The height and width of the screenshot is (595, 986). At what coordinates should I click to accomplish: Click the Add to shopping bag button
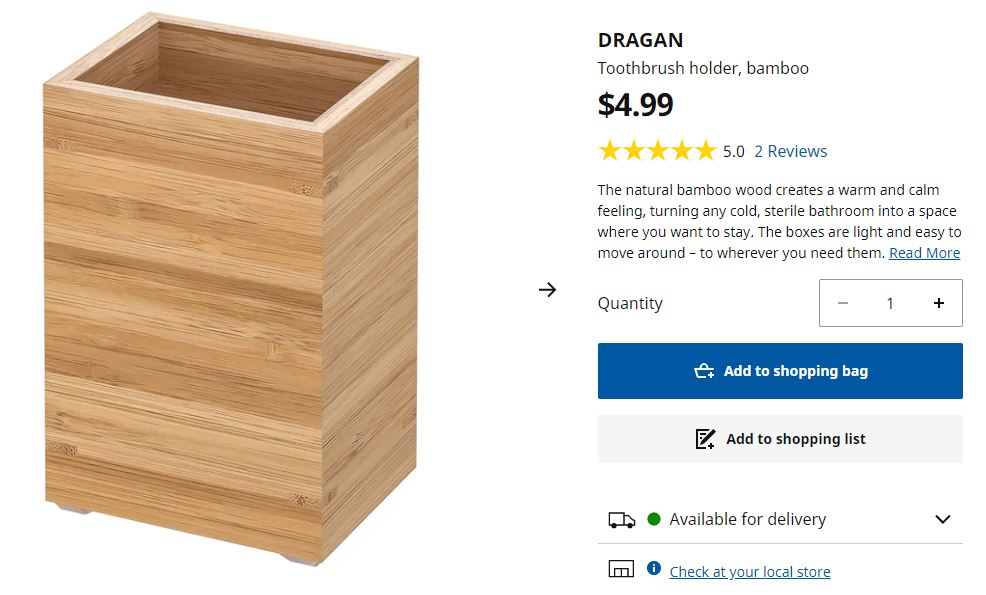pyautogui.click(x=780, y=370)
